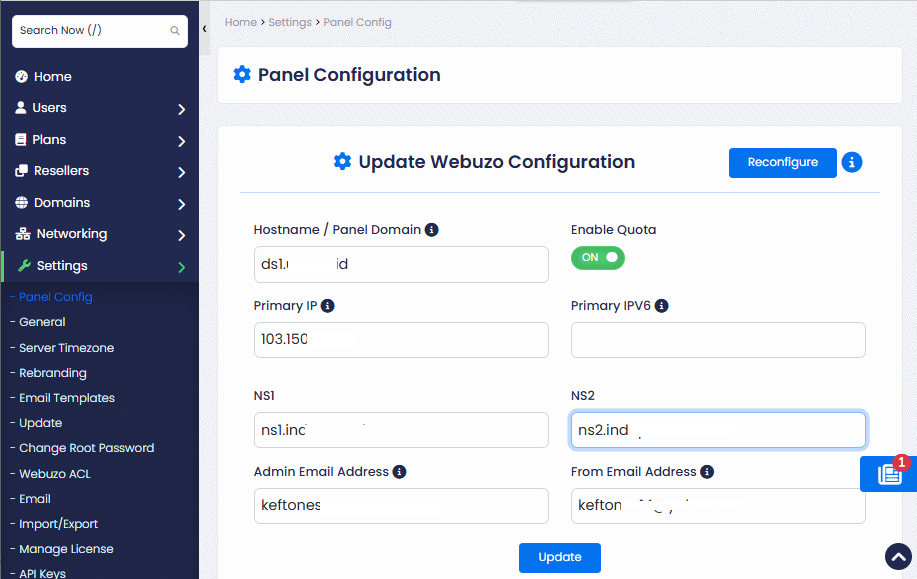Focus the Search Now input field
Image resolution: width=917 pixels, height=579 pixels.
tap(100, 31)
